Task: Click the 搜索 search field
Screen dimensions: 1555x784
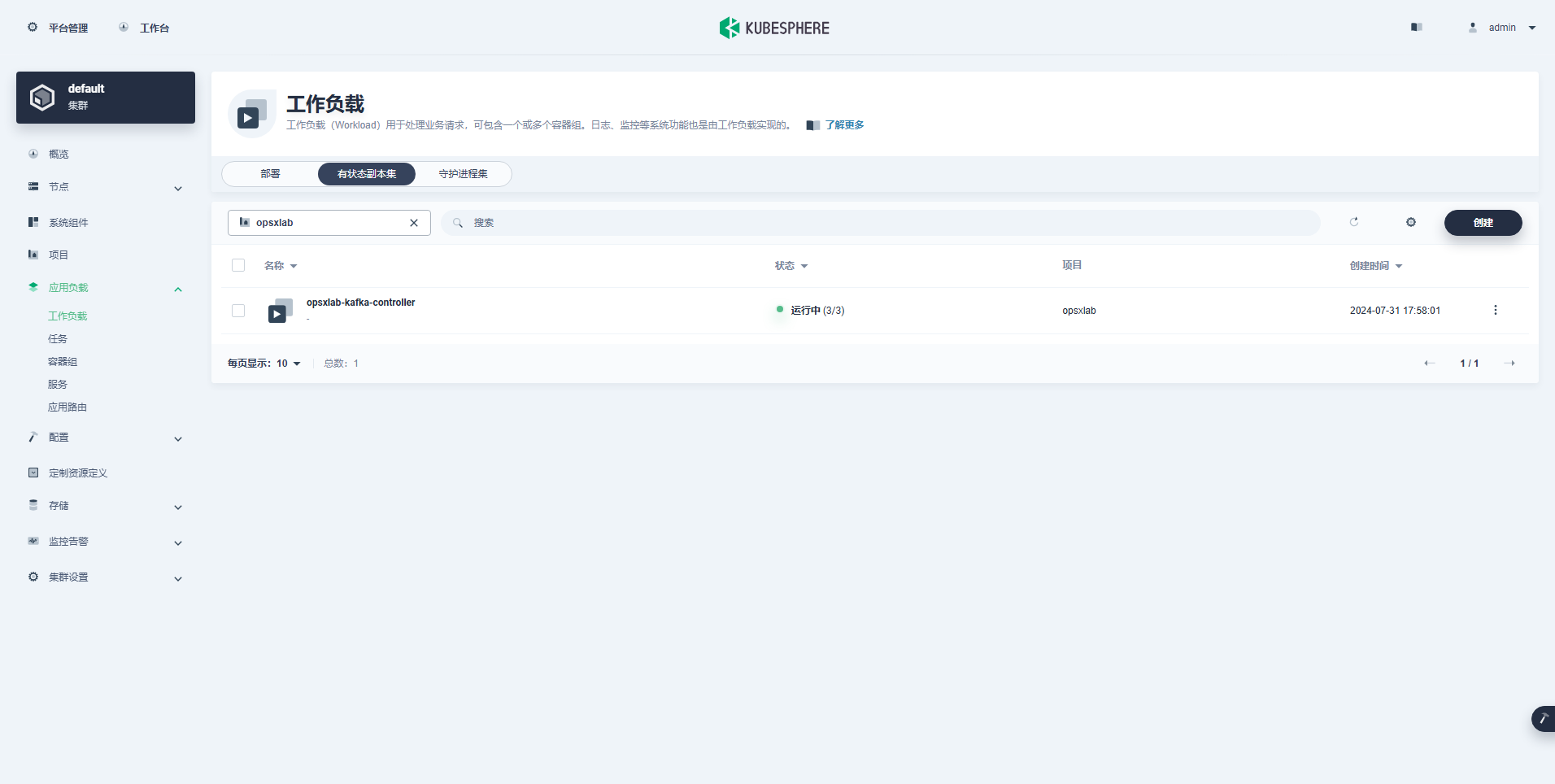Action: pos(881,223)
